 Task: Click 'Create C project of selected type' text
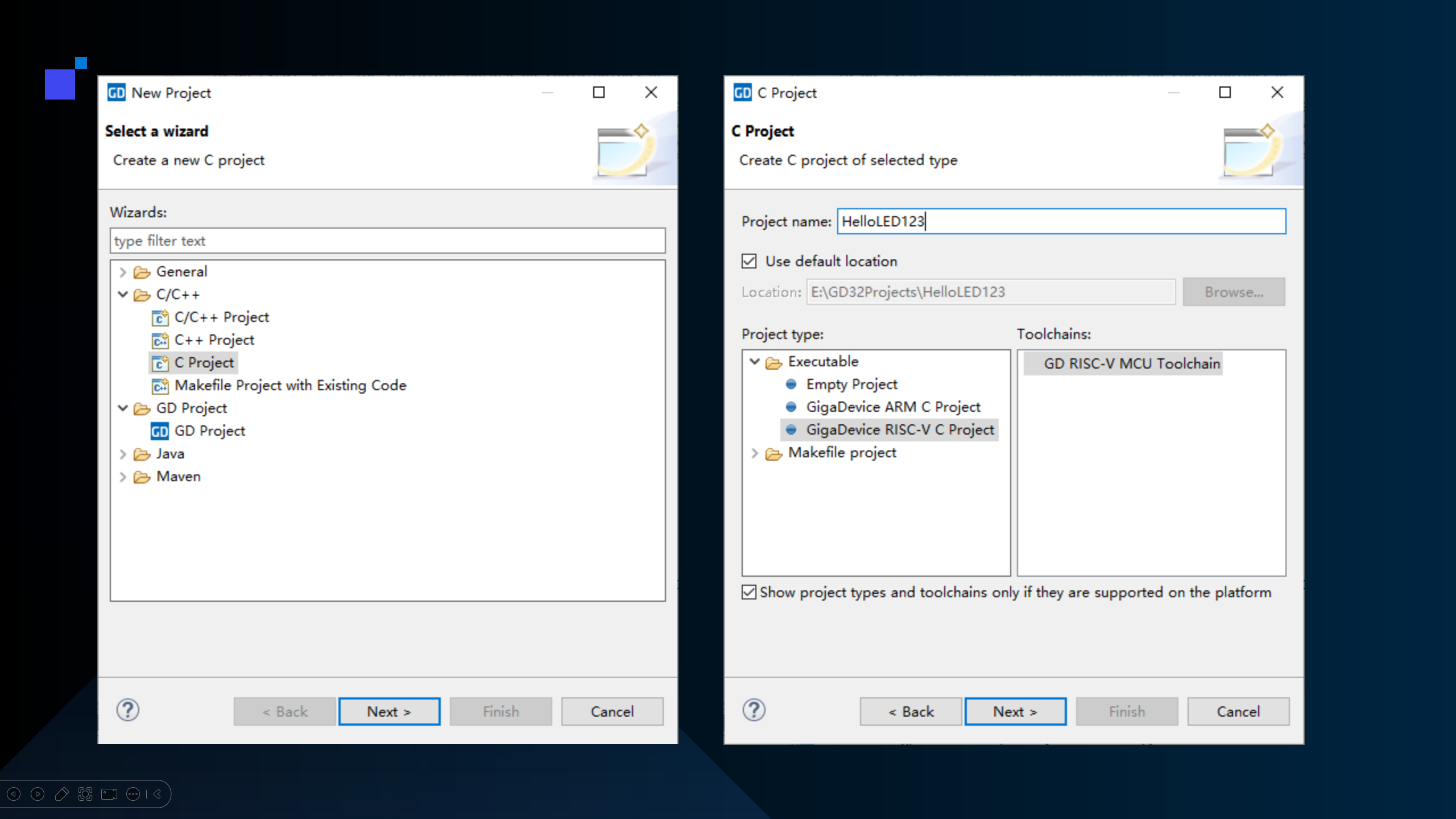click(848, 160)
